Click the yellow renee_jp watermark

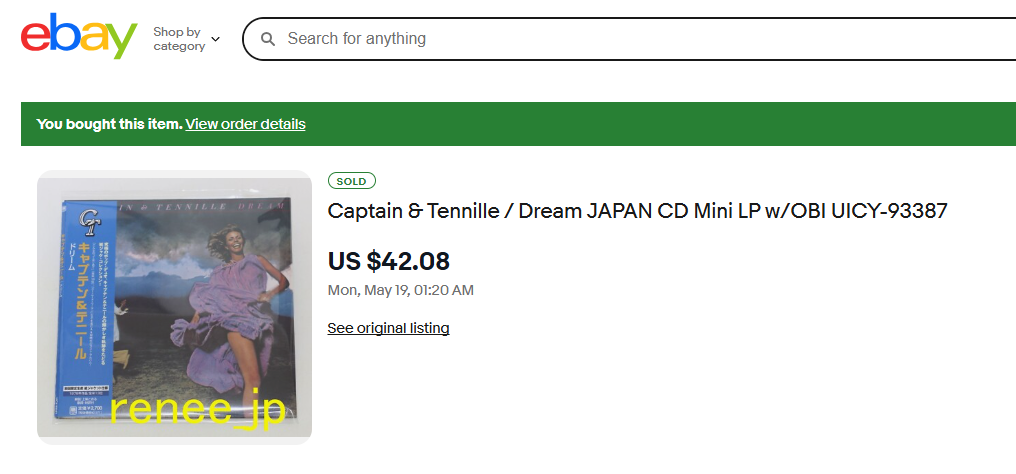[x=197, y=408]
